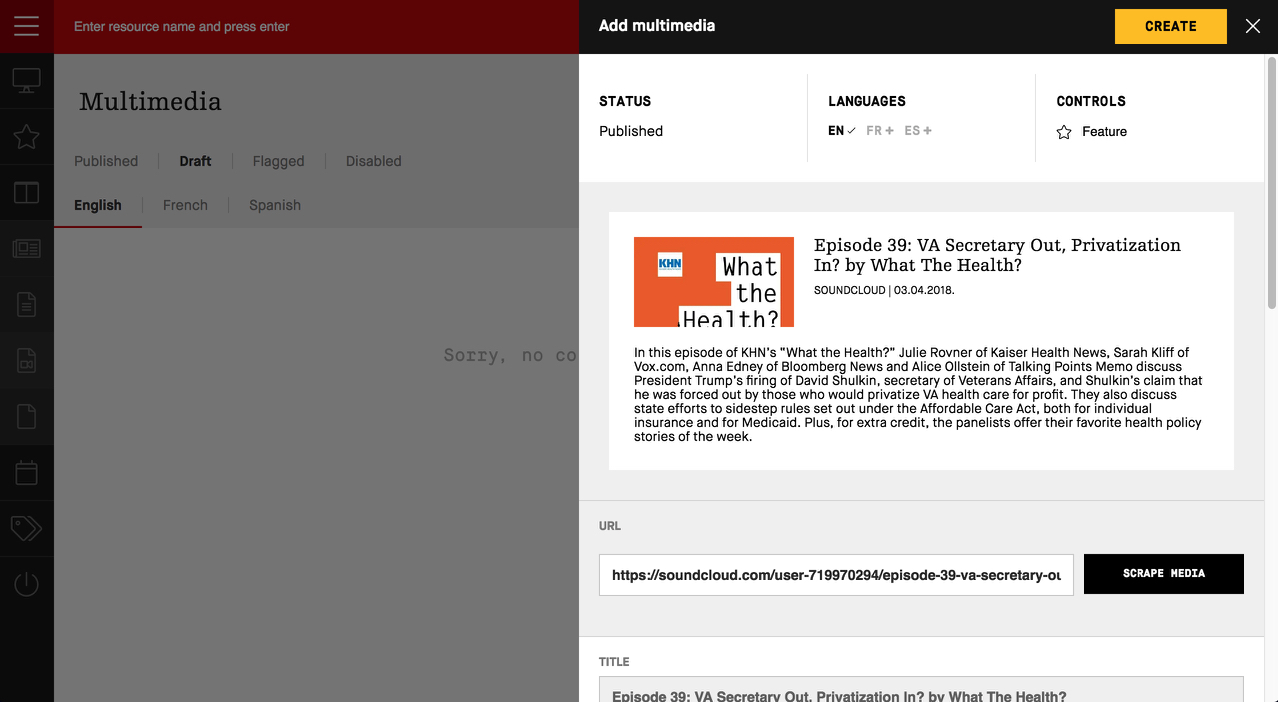This screenshot has height=702, width=1278.
Task: Click the What the Health thumbnail image
Action: tap(714, 282)
